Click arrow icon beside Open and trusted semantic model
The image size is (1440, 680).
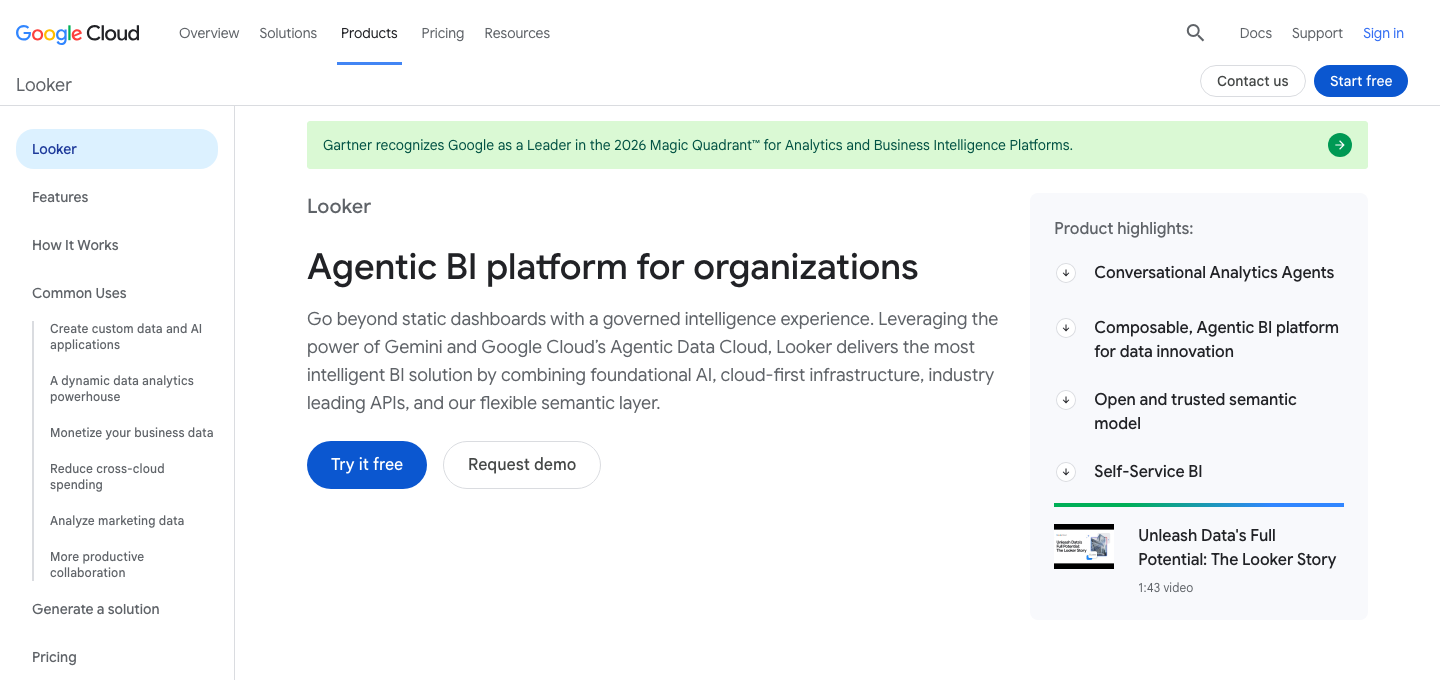click(1066, 400)
